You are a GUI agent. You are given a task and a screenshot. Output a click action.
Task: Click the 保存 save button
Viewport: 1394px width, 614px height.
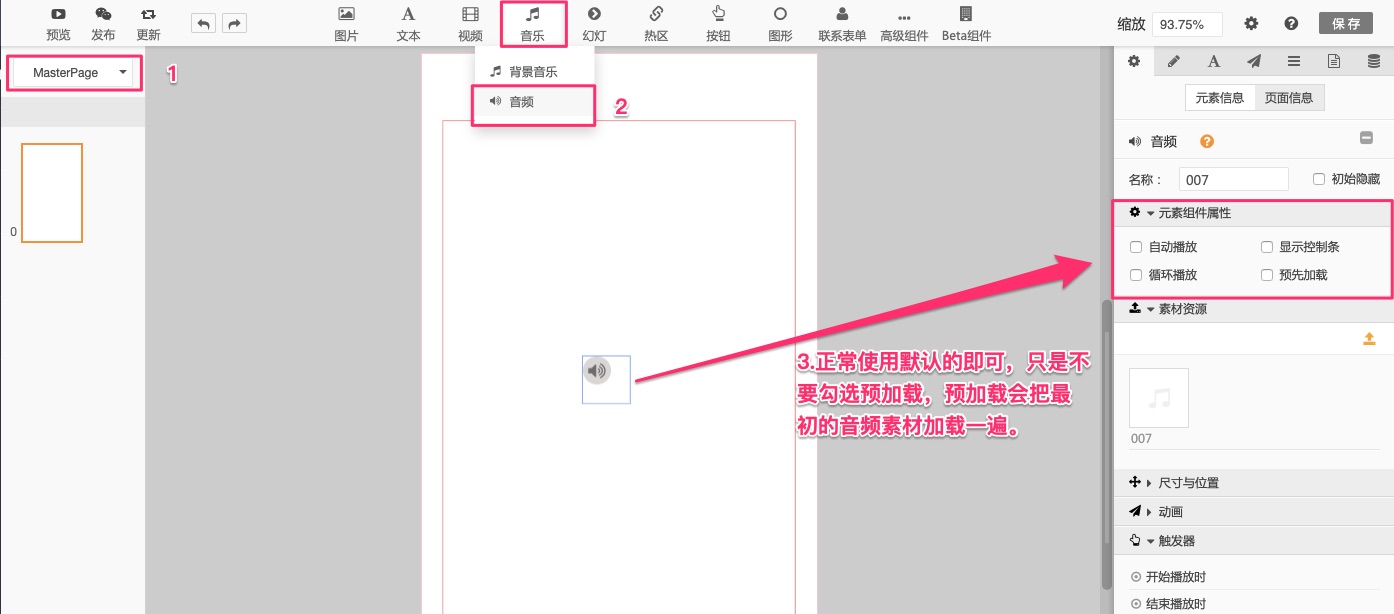coord(1346,24)
